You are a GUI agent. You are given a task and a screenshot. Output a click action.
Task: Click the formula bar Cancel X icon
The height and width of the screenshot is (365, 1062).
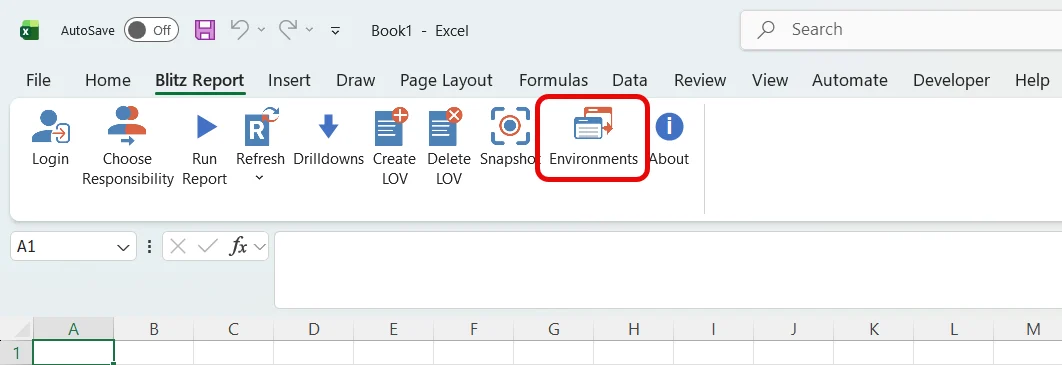pyautogui.click(x=178, y=246)
